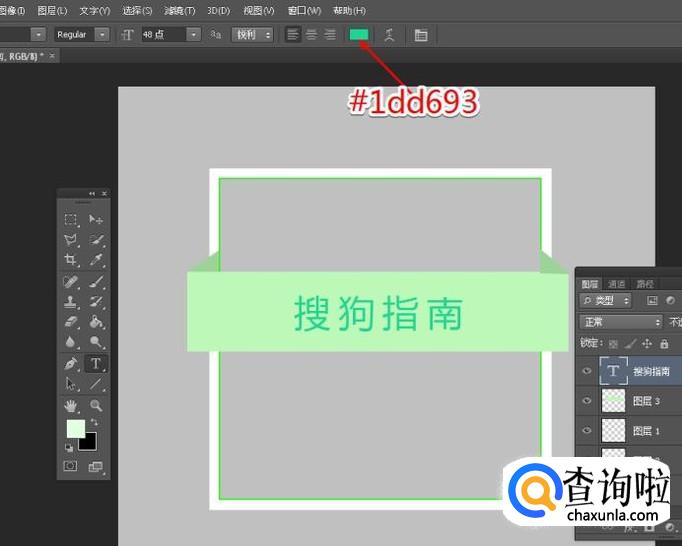The image size is (682, 546).
Task: Open 文字(Y) menu
Action: (95, 10)
